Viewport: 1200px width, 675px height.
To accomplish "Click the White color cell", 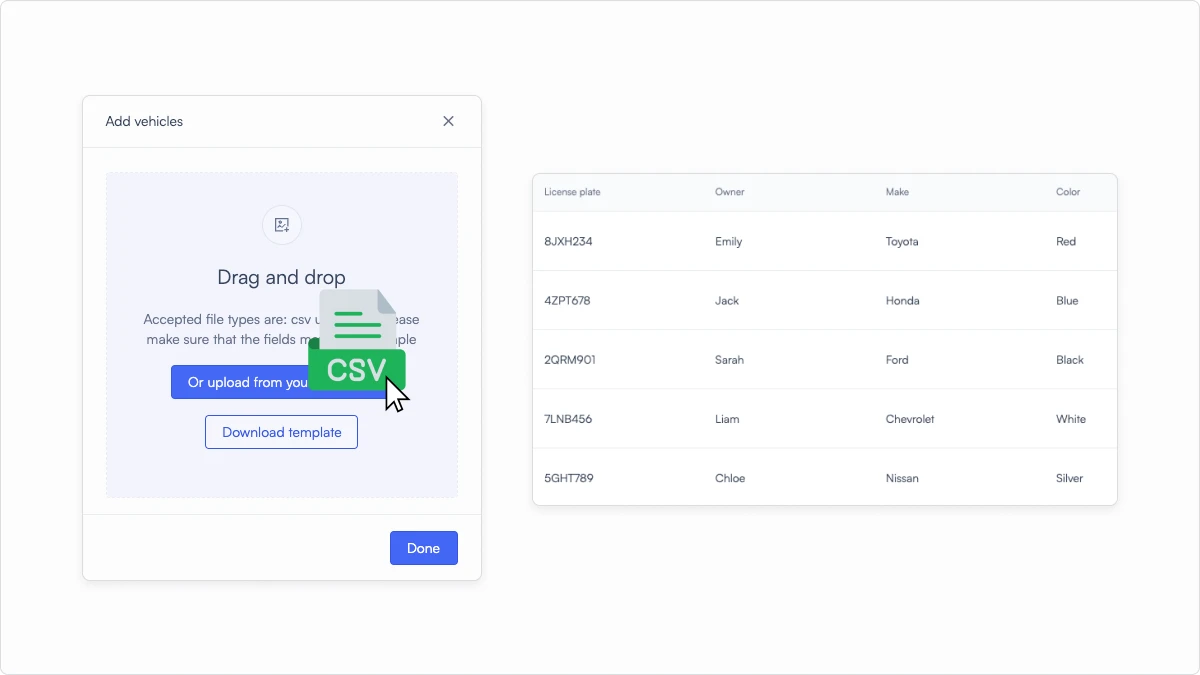I will [1071, 418].
